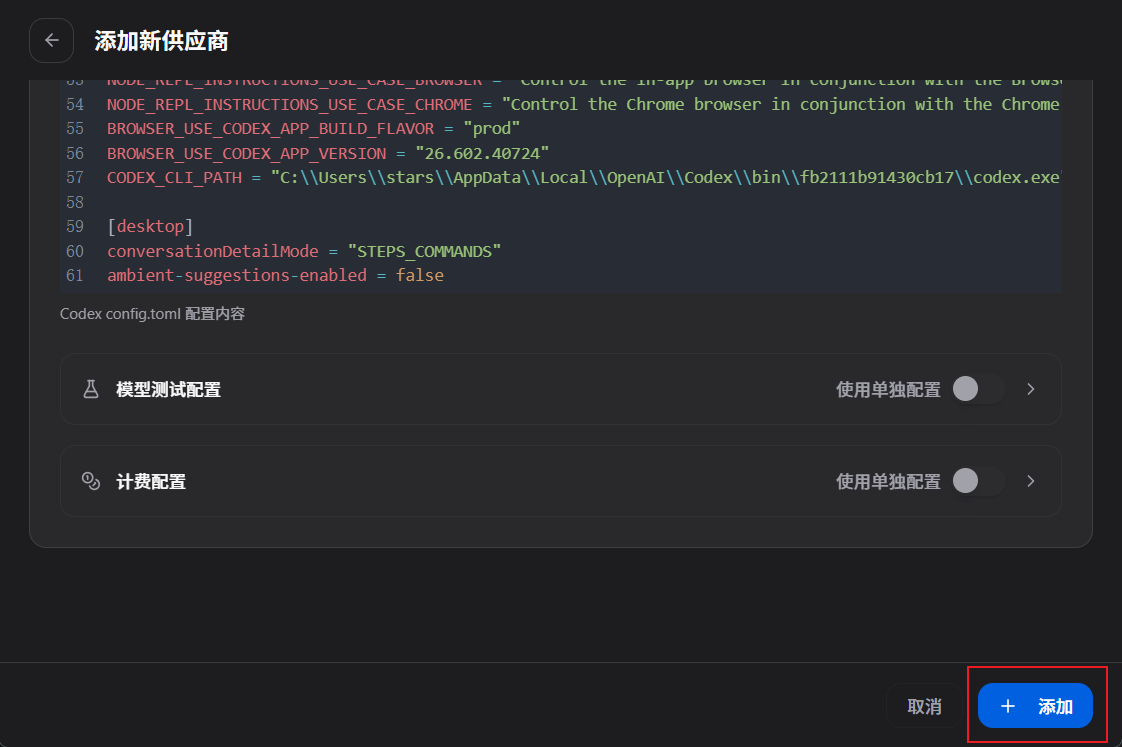Viewport: 1122px width, 747px height.
Task: Toggle 使用单独配置 for 模型测试配置
Action: 978,389
